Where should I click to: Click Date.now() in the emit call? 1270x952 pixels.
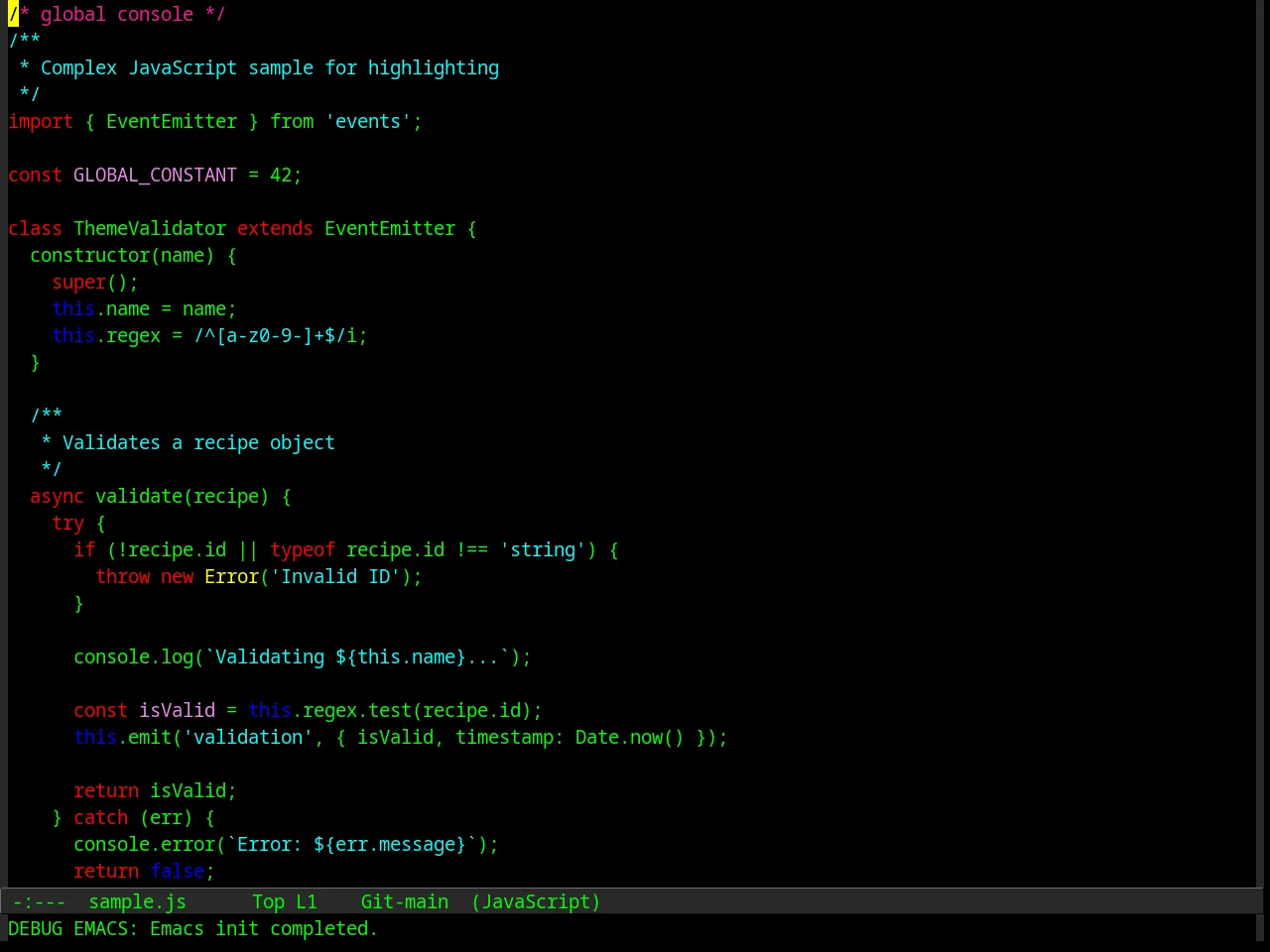(630, 738)
